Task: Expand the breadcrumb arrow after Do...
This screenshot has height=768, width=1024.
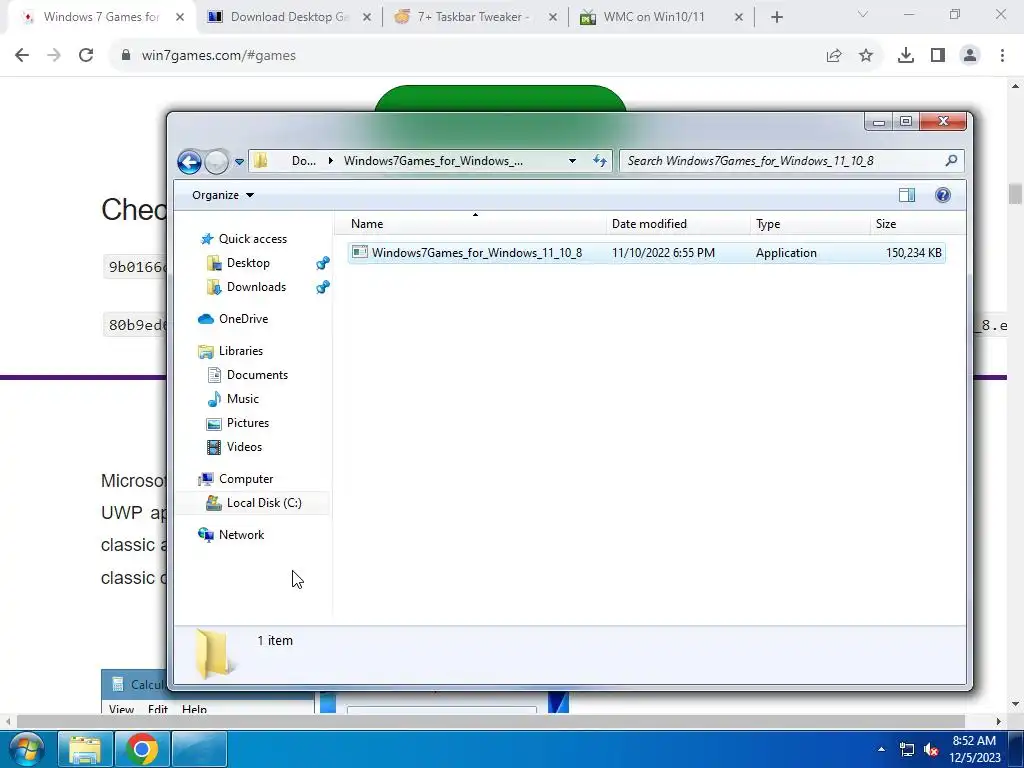Action: [330, 161]
